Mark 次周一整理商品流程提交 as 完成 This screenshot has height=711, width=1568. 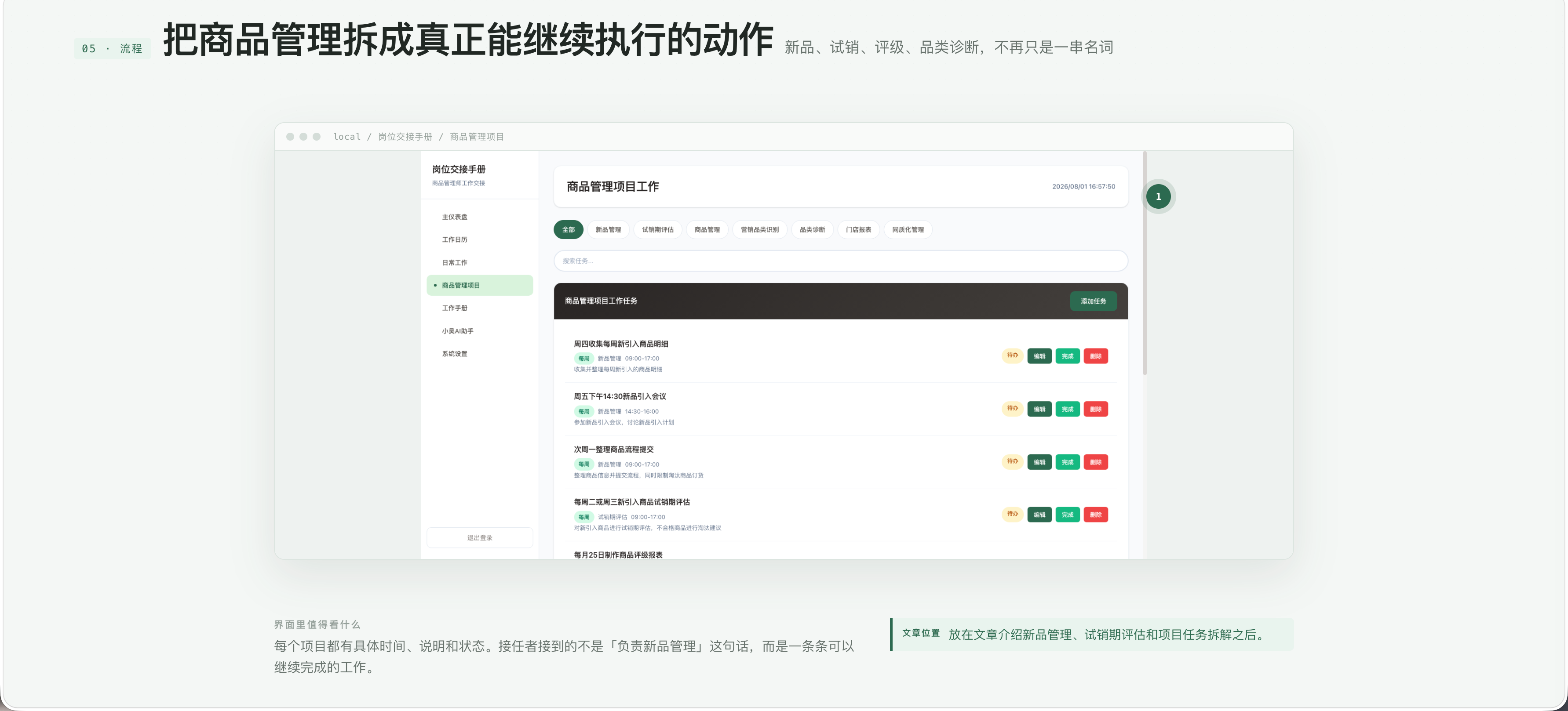(x=1067, y=462)
